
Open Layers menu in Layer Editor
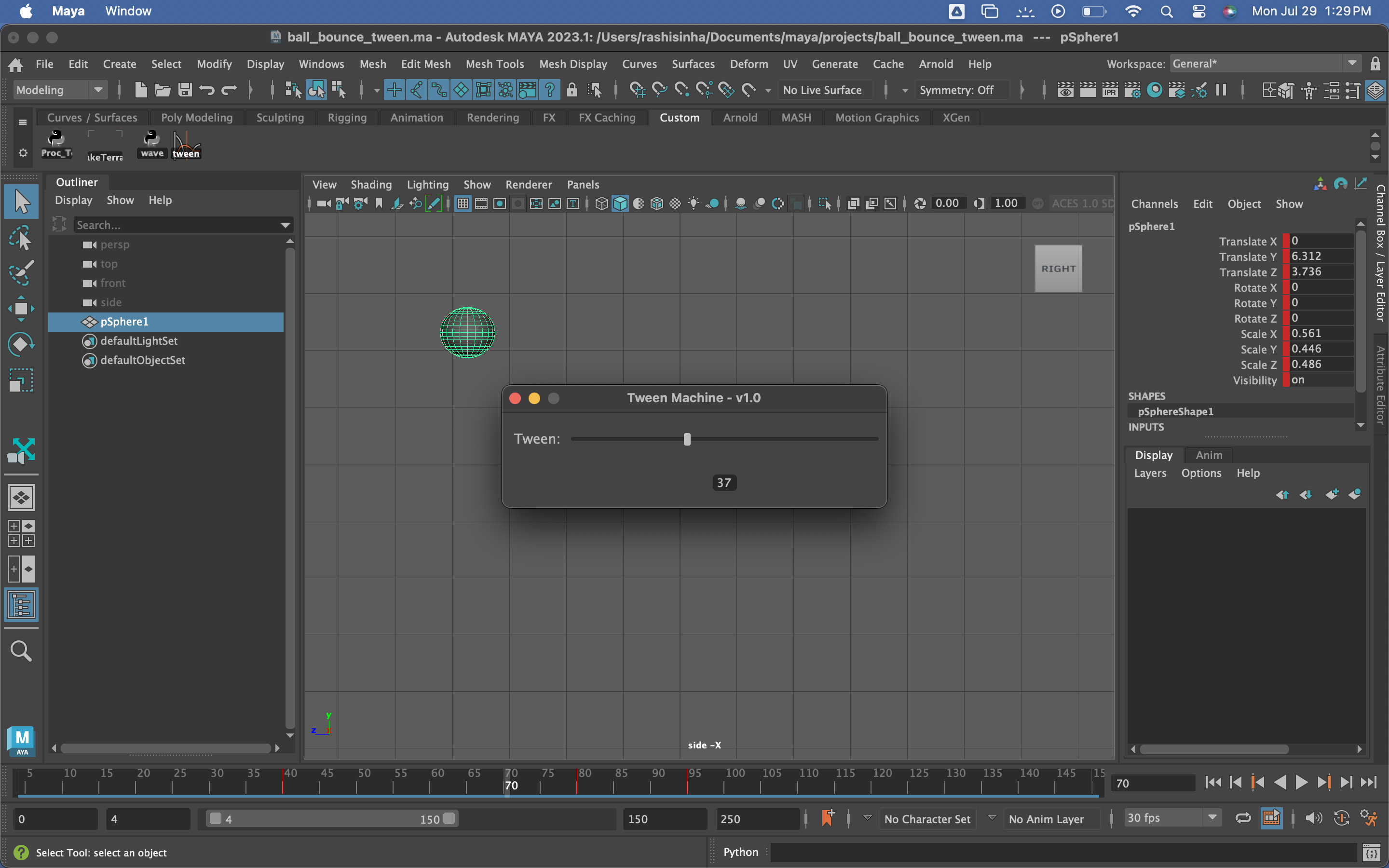click(x=1150, y=473)
